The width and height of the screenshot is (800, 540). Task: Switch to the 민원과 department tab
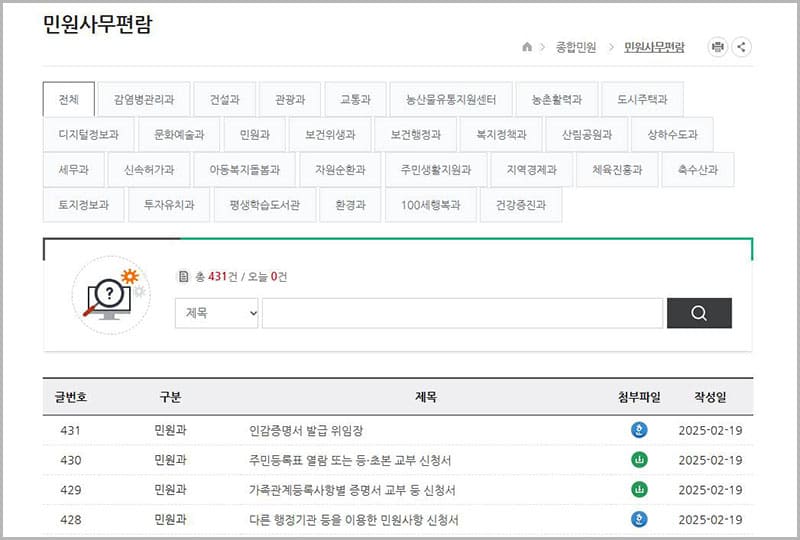tap(248, 135)
